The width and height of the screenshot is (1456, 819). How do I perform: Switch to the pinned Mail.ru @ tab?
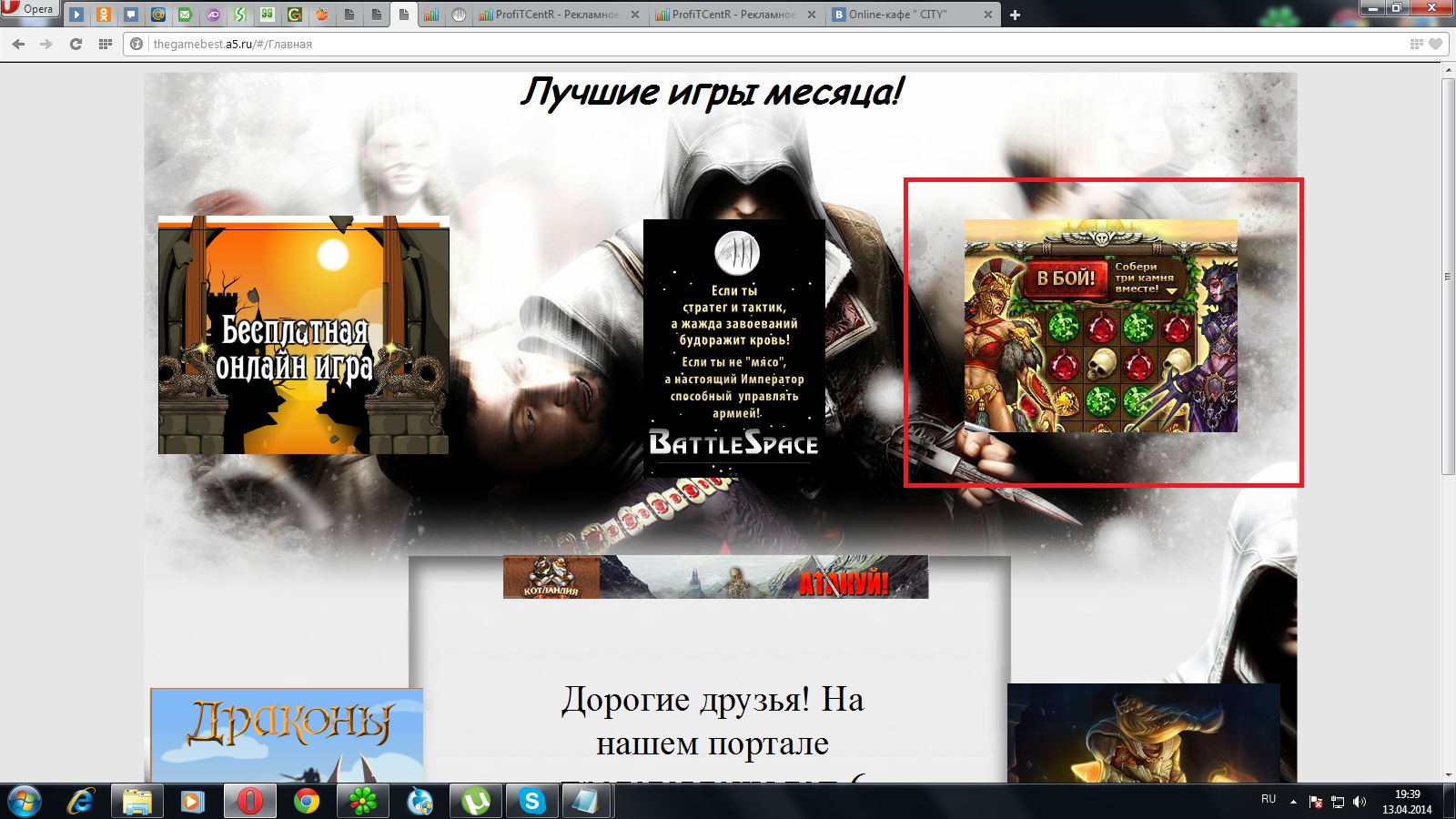pos(158,15)
